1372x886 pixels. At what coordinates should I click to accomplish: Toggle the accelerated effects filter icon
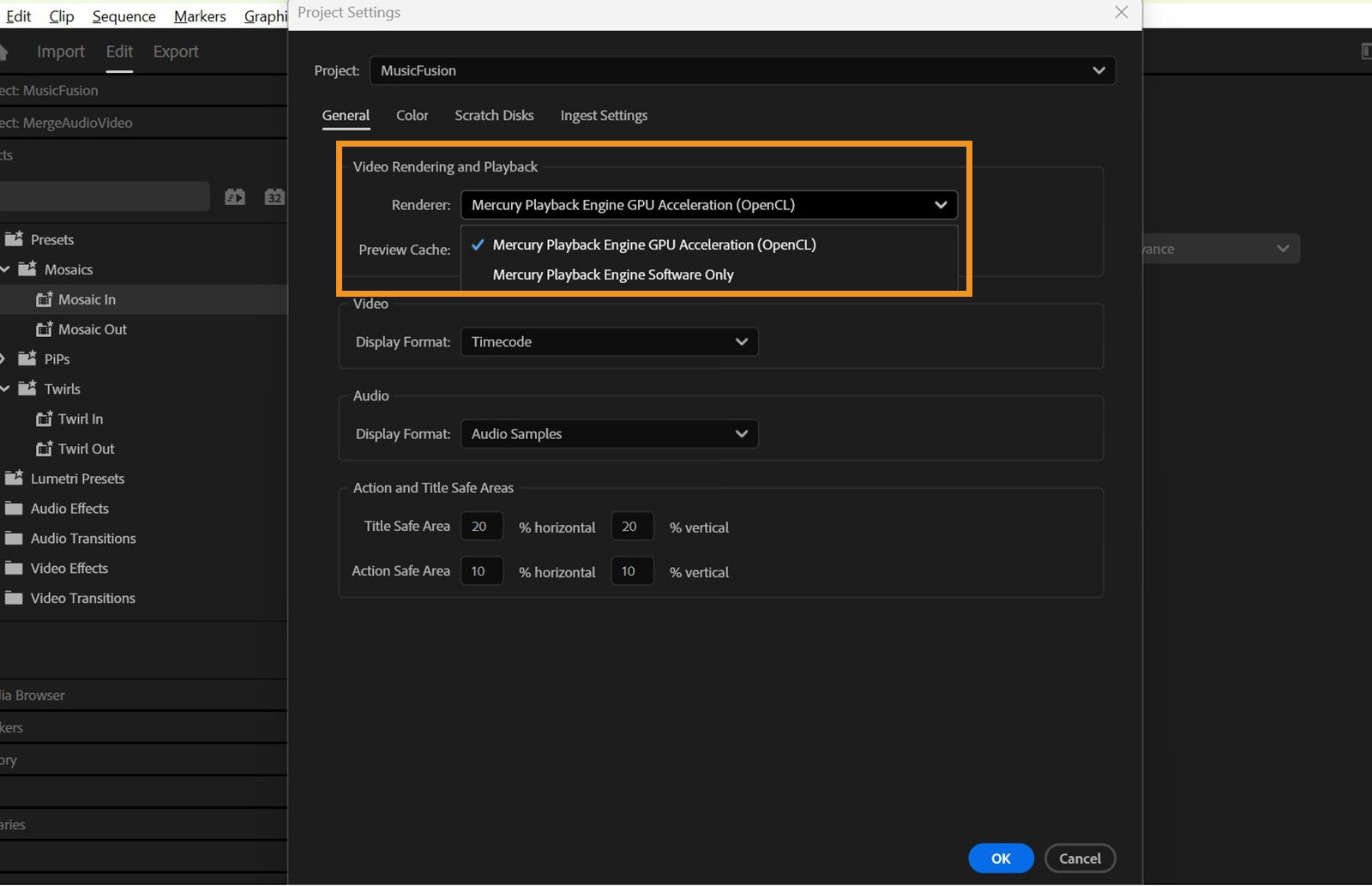pos(234,196)
